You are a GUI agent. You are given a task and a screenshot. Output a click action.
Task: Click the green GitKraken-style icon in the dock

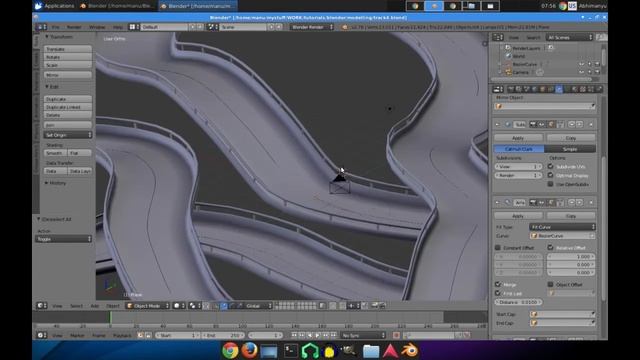(310, 351)
